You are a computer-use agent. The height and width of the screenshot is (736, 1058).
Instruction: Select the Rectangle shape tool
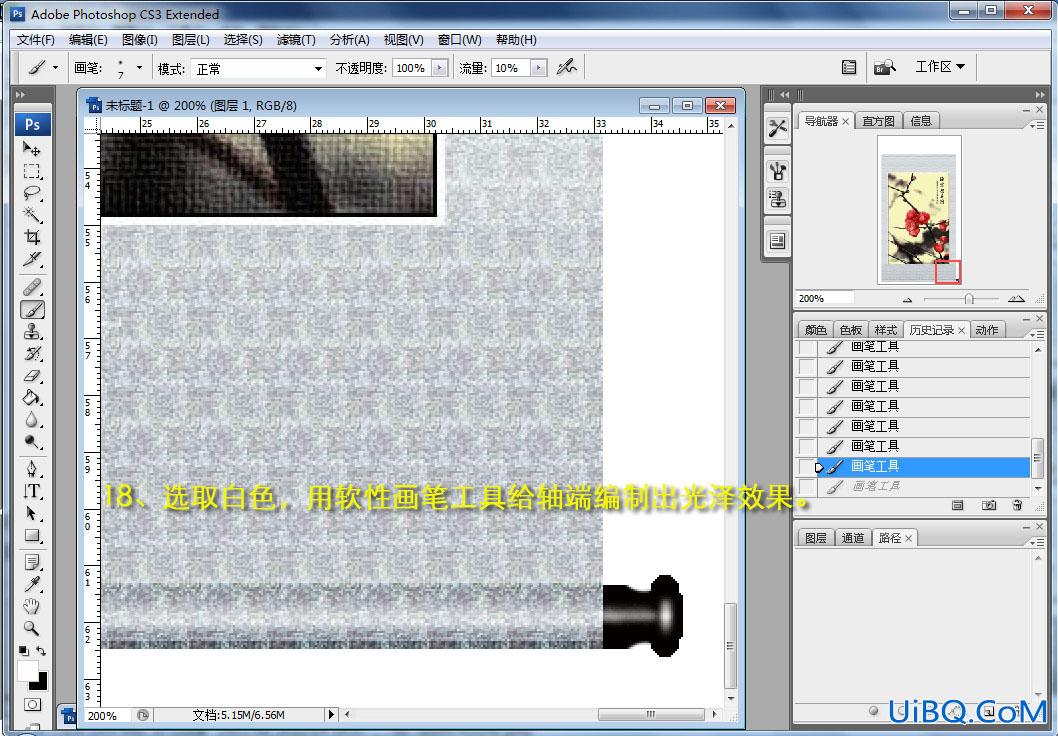(32, 536)
